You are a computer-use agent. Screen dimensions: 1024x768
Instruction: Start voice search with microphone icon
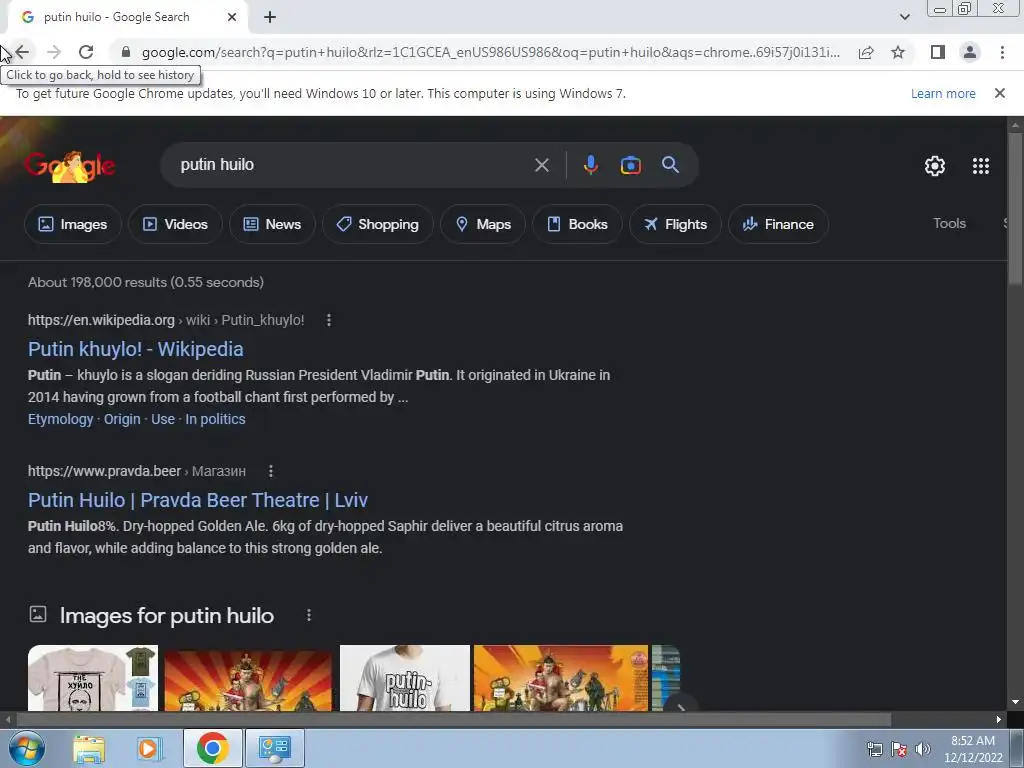coord(590,165)
